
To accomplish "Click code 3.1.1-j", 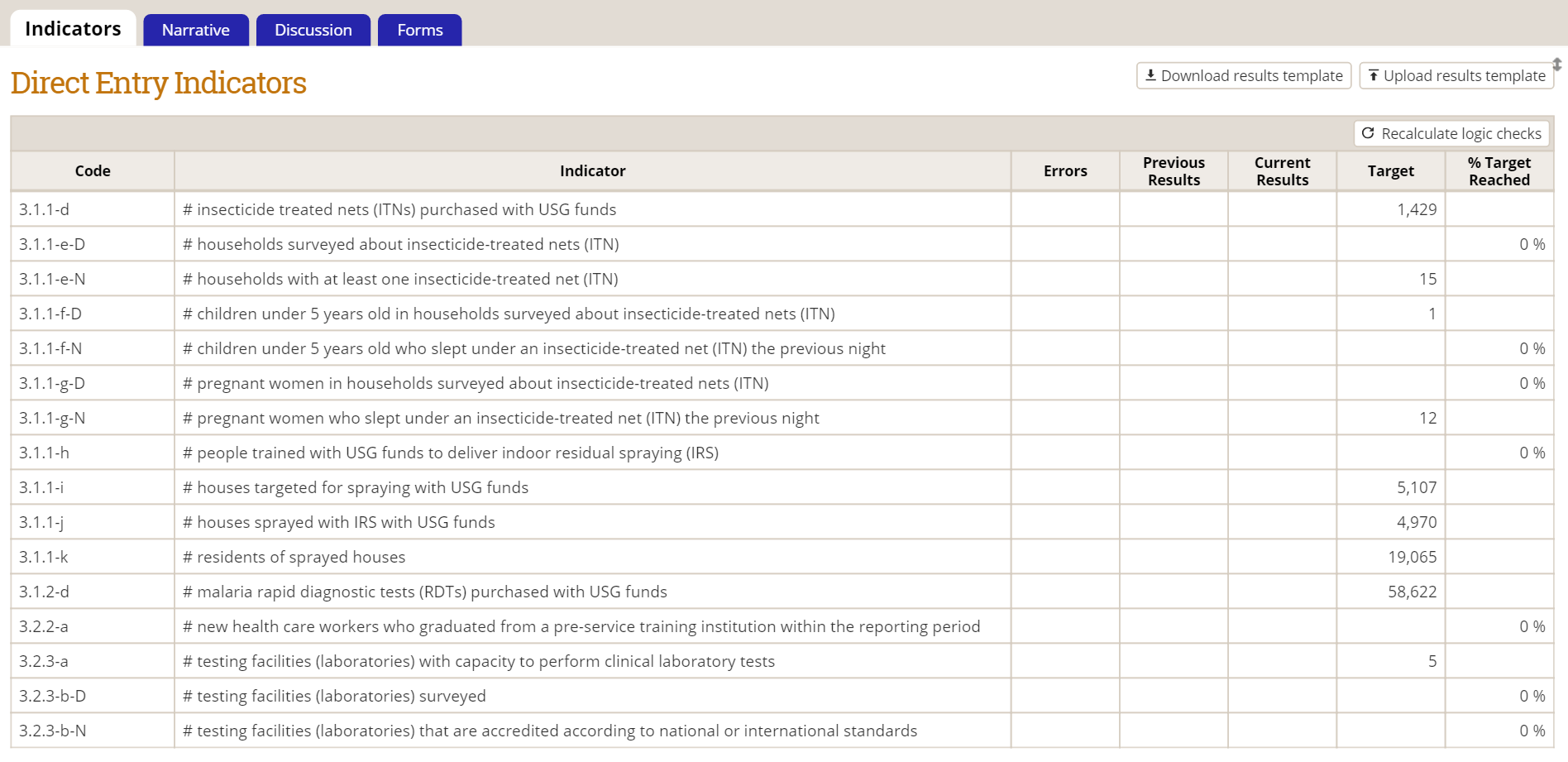I will tap(41, 522).
